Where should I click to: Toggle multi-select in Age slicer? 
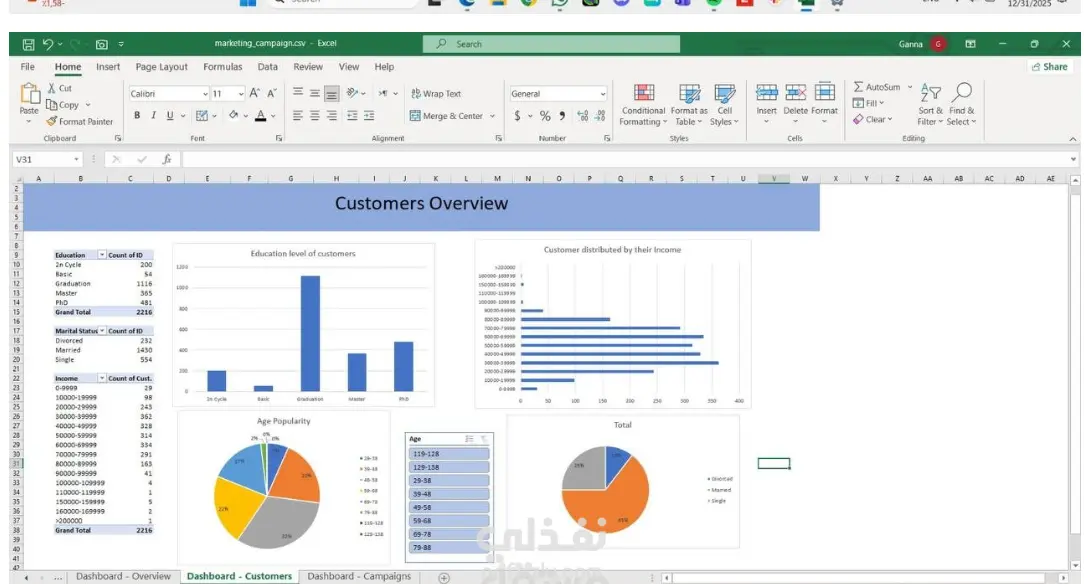pos(469,439)
